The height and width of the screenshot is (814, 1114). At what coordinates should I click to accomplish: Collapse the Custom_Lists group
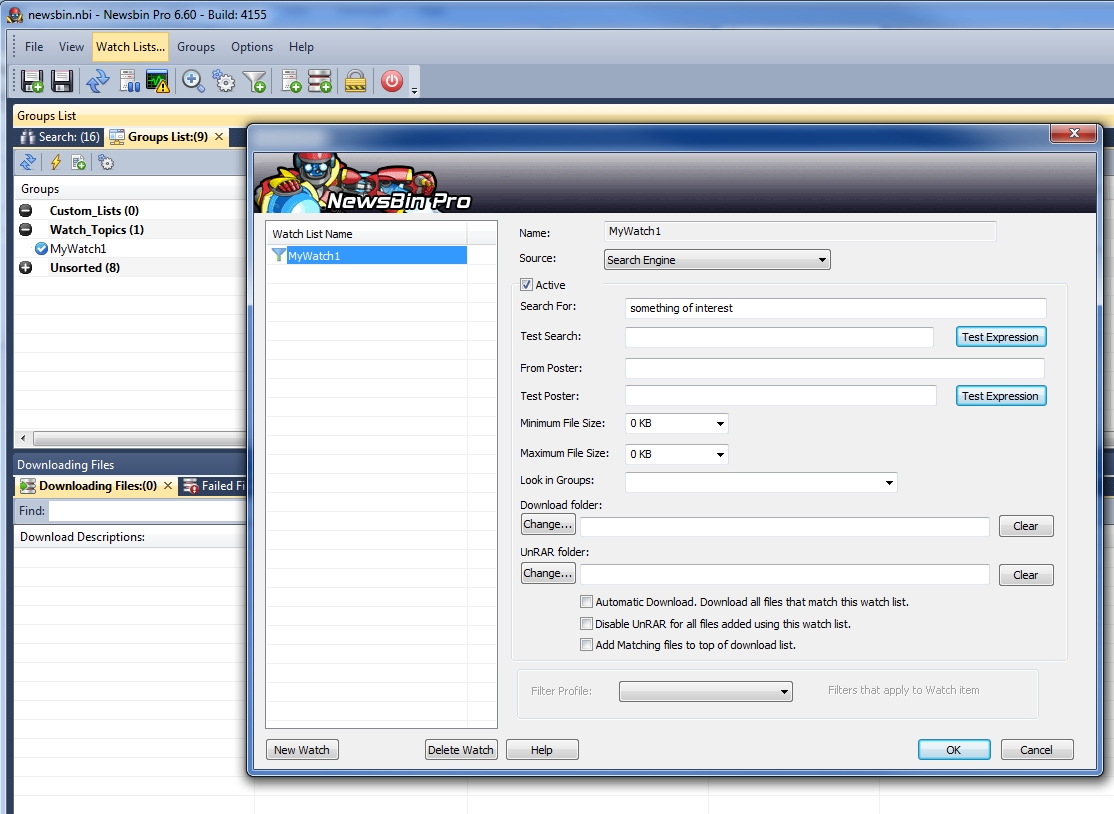(x=26, y=210)
